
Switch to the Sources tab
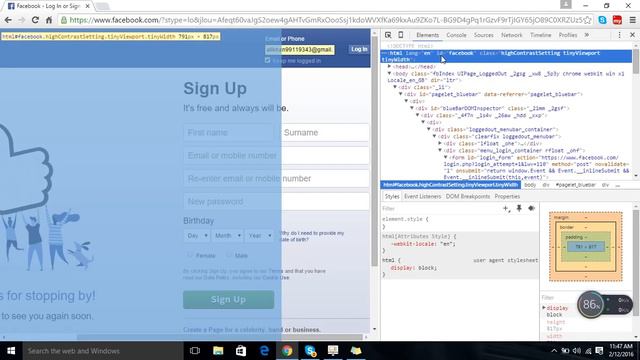(484, 35)
